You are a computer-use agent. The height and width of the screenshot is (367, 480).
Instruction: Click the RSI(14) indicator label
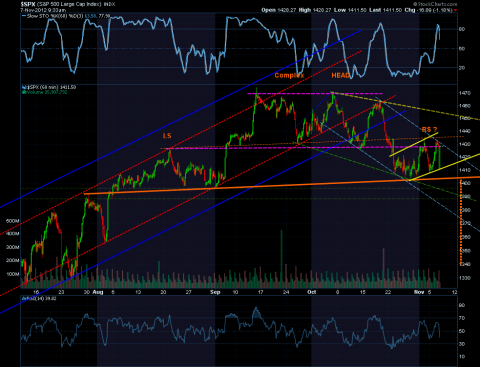click(39, 298)
